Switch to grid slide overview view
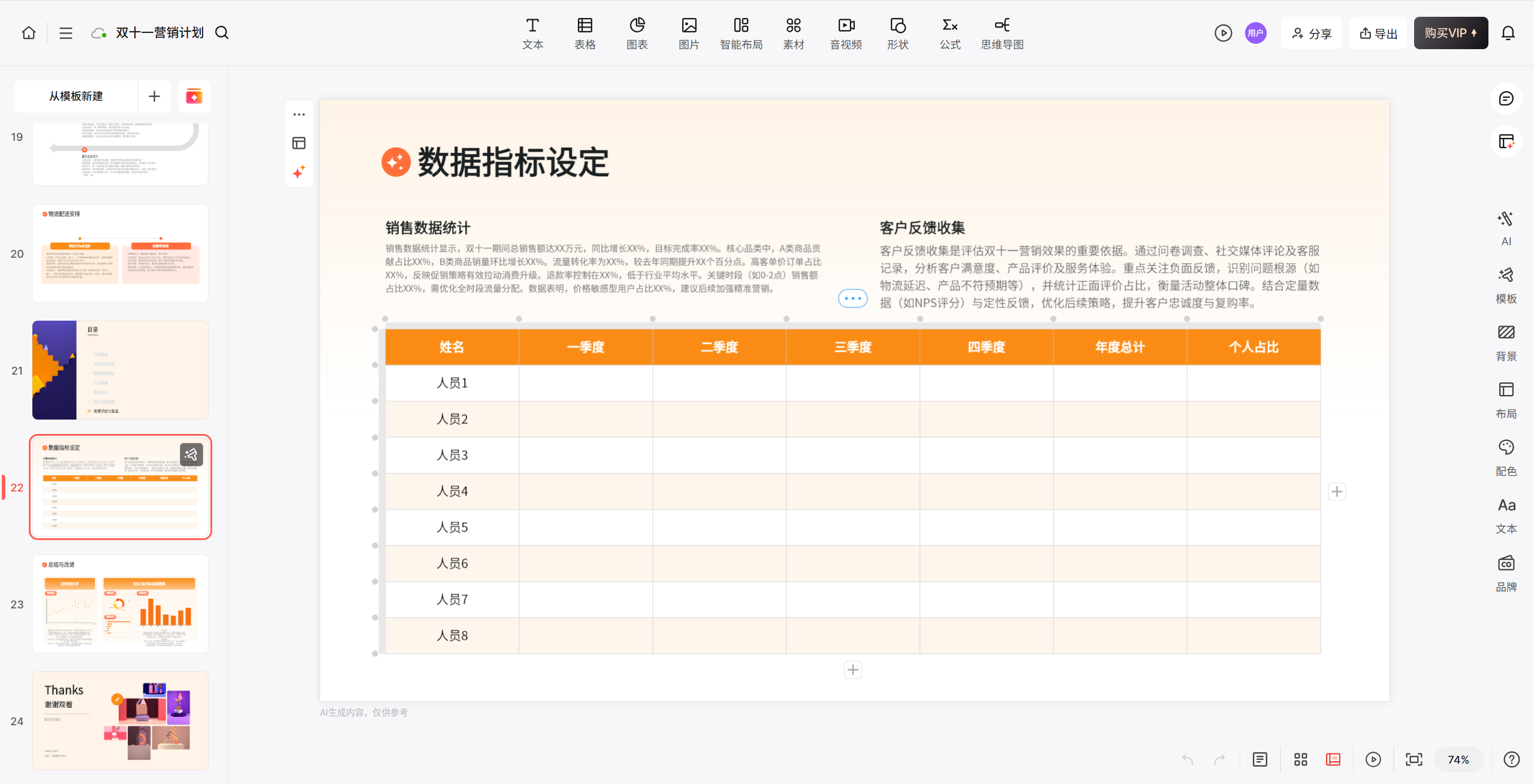 coord(1300,759)
